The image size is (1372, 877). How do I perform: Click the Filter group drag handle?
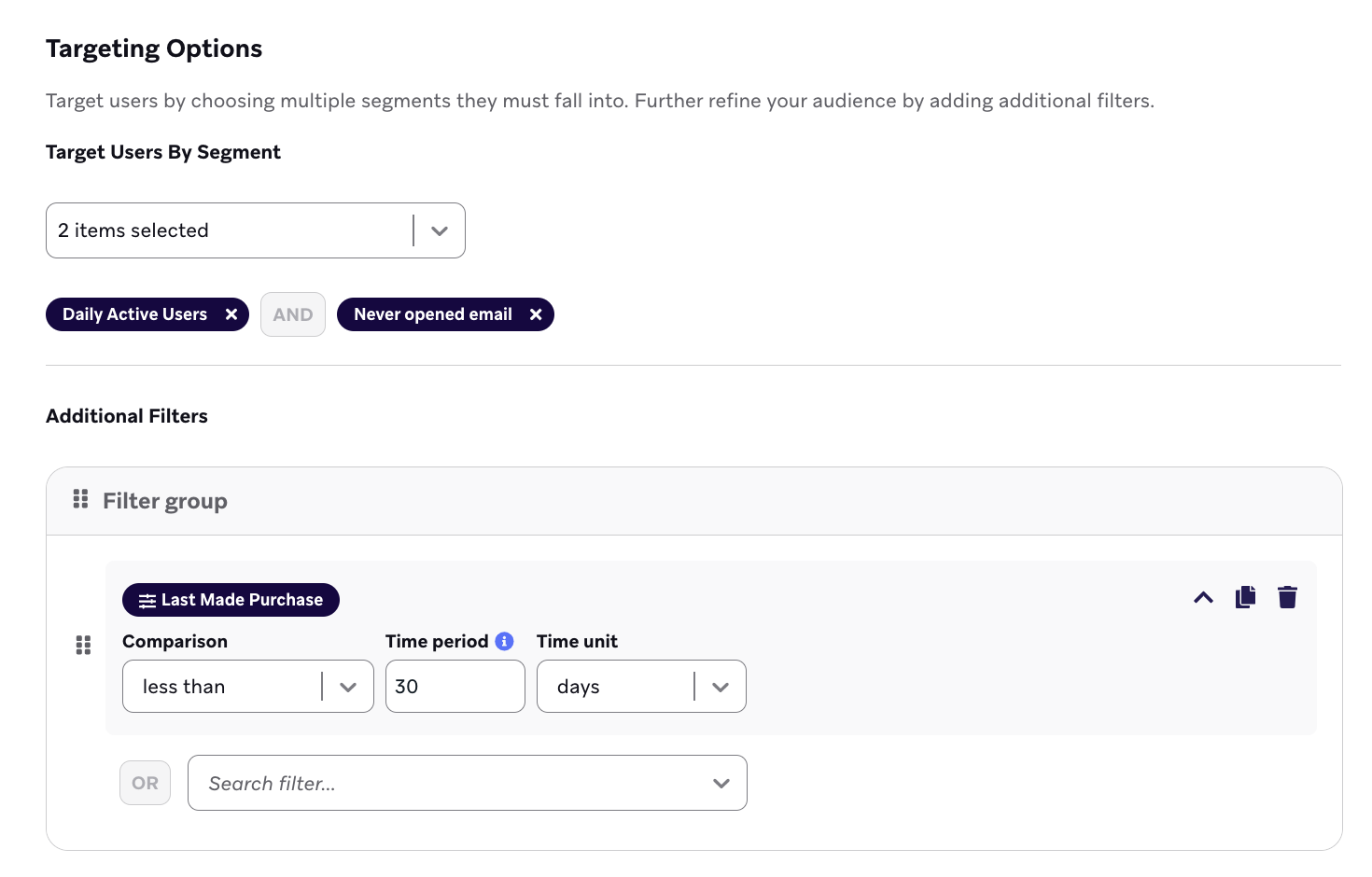[80, 500]
